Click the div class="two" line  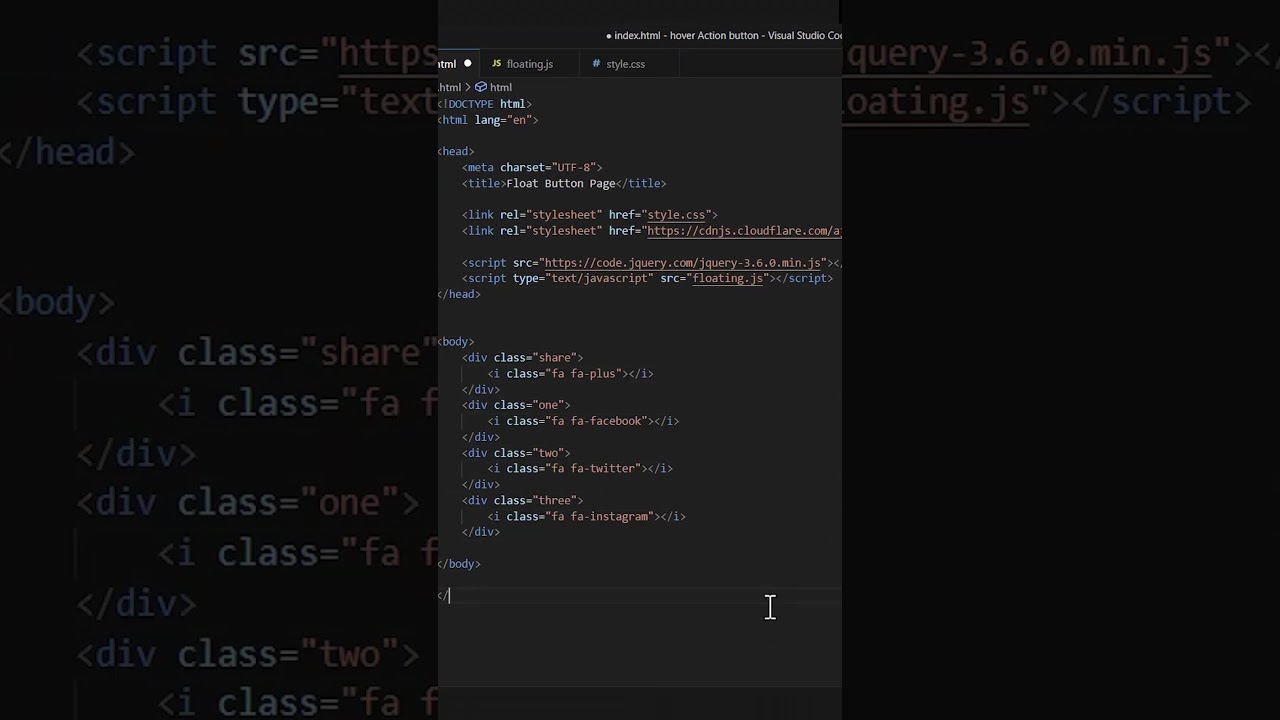coord(516,453)
